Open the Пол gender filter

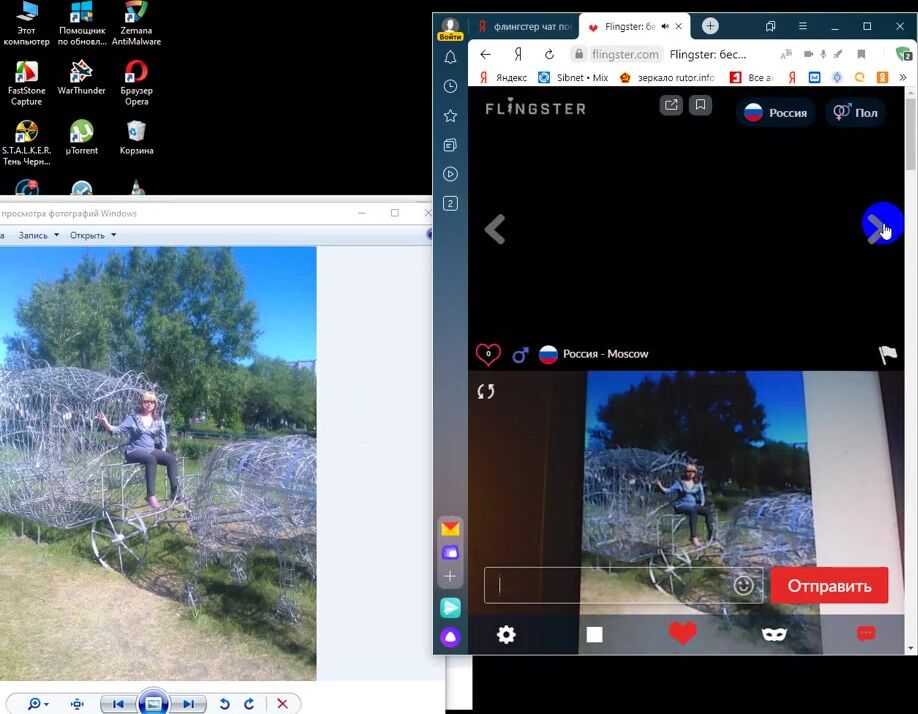855,113
